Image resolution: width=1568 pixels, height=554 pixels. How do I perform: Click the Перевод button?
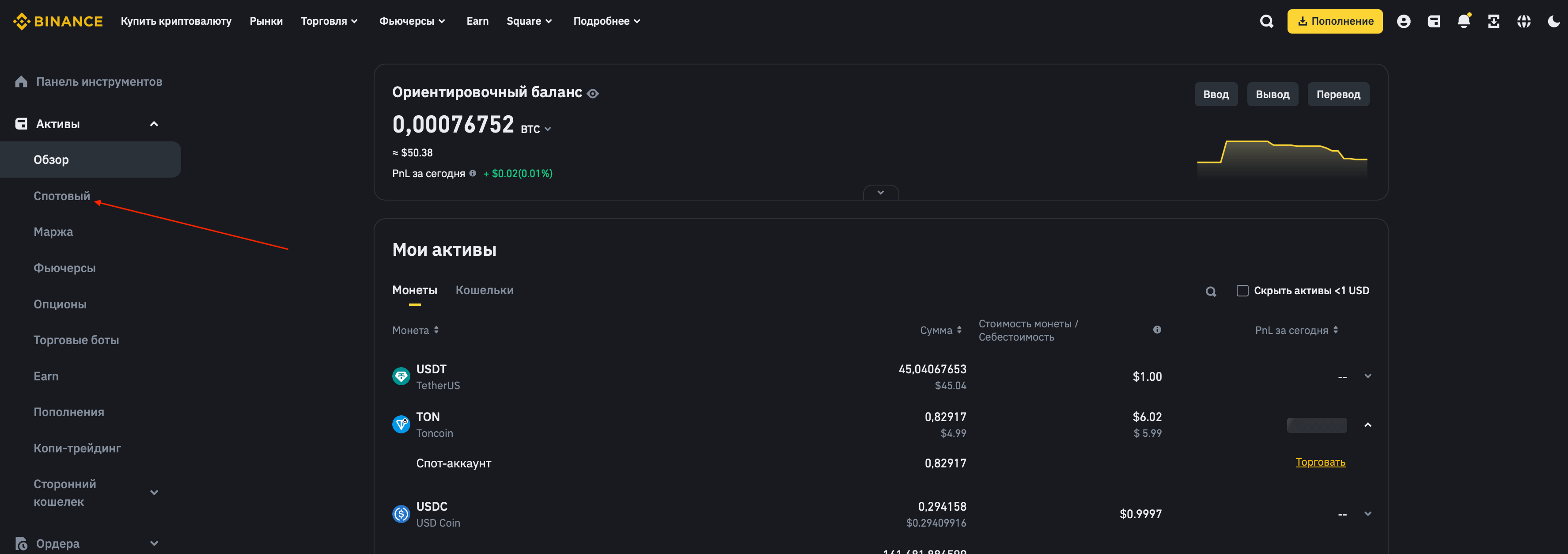tap(1338, 95)
